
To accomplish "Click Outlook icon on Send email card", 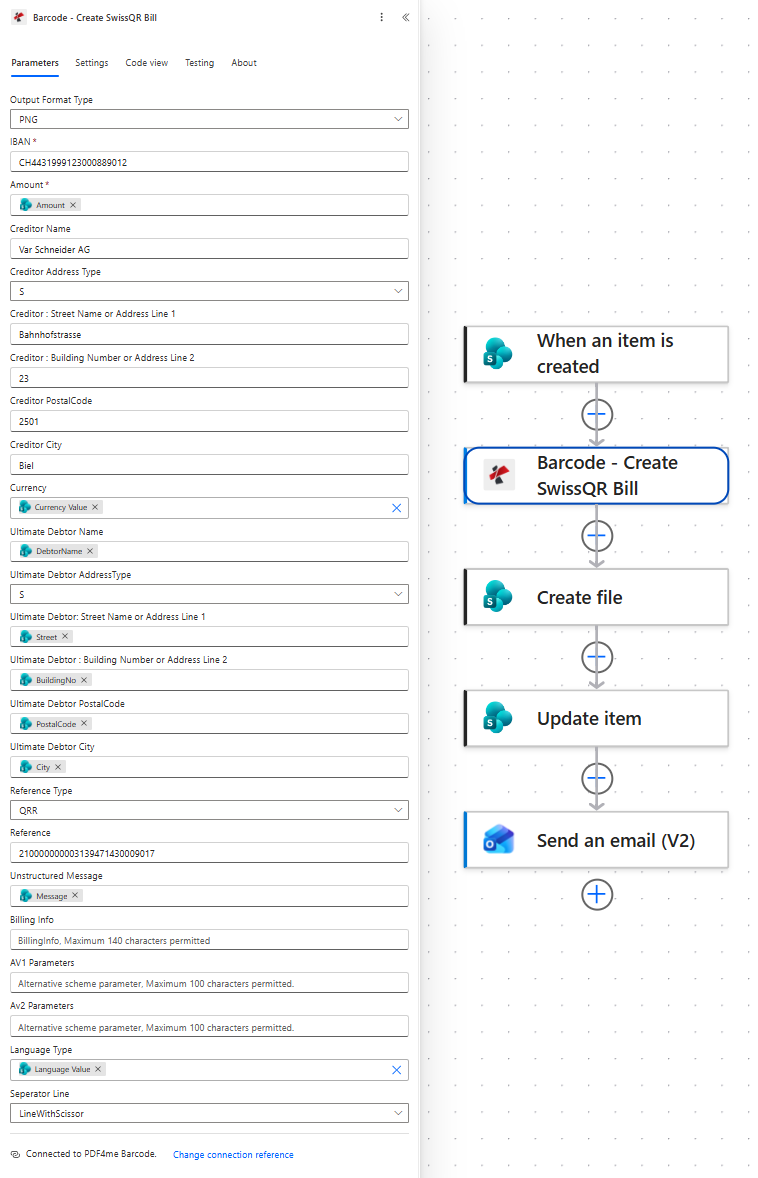I will 499,839.
